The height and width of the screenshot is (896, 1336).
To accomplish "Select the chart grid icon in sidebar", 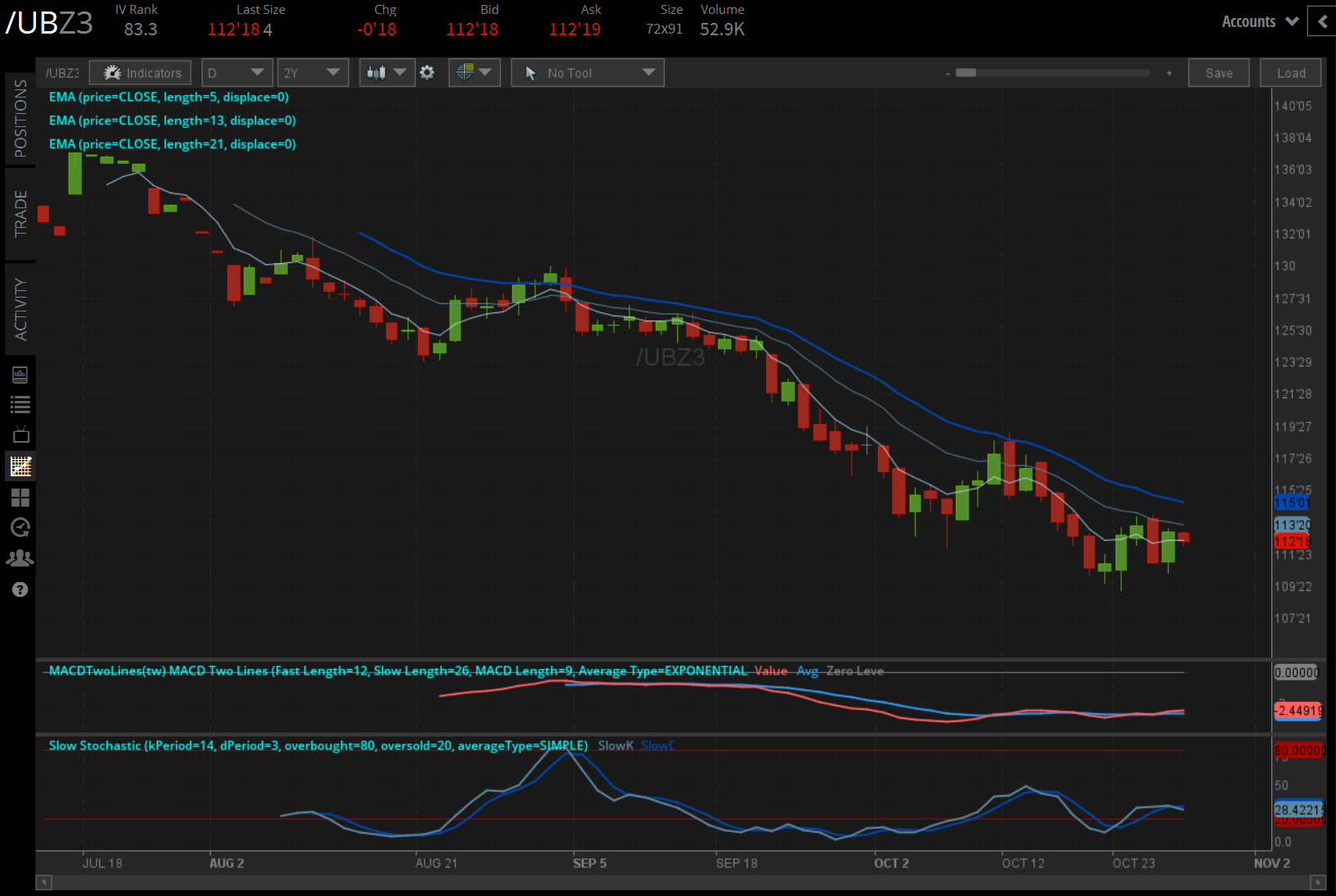I will coord(20,466).
